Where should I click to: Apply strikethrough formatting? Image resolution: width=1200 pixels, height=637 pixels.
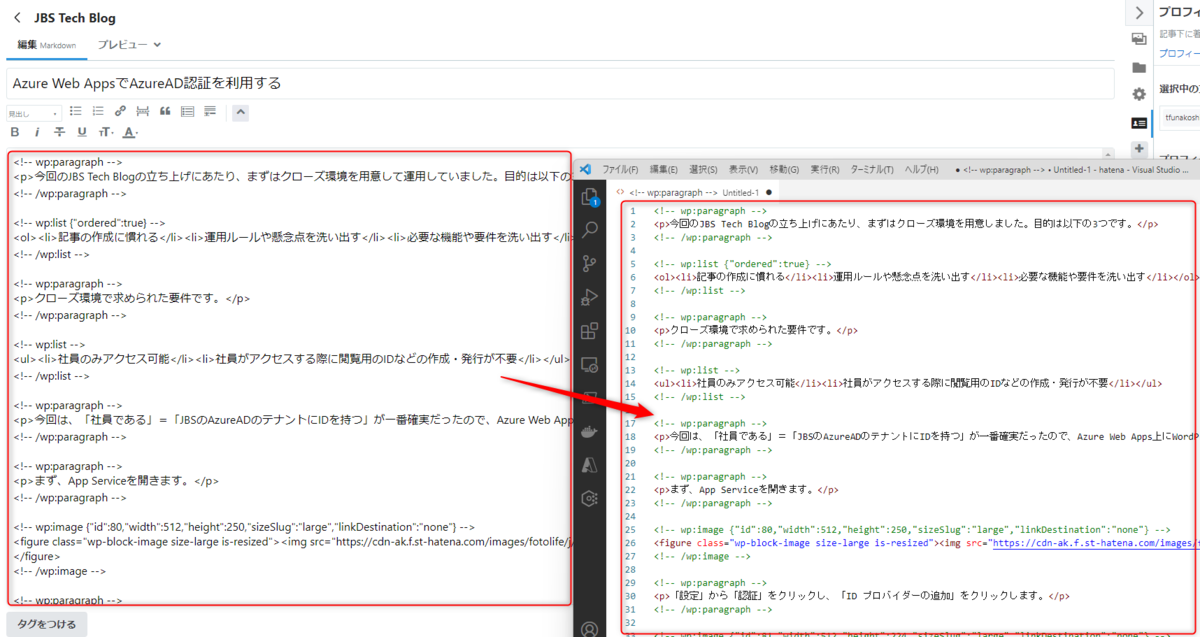[60, 132]
